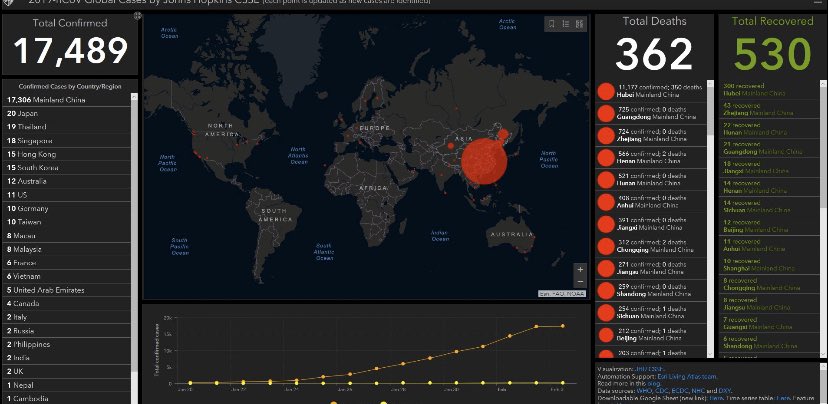
Task: Click the recovered list scroll-down arrow
Action: [823, 354]
